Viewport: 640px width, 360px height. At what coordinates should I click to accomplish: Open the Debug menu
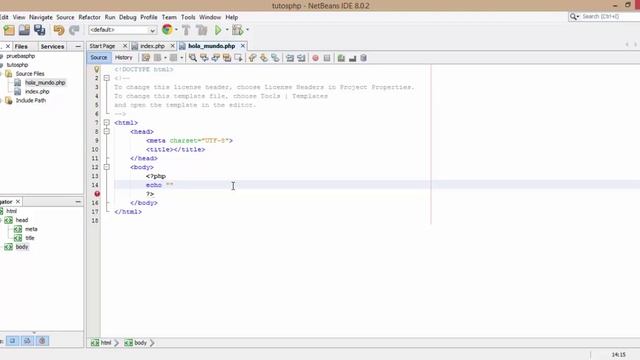coord(127,17)
